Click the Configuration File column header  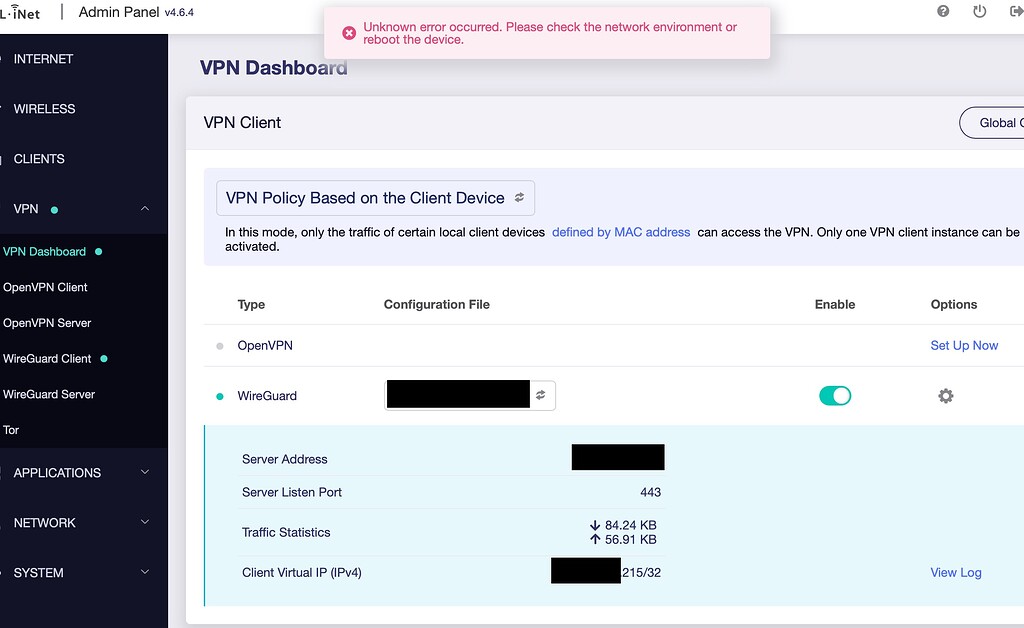pyautogui.click(x=436, y=304)
